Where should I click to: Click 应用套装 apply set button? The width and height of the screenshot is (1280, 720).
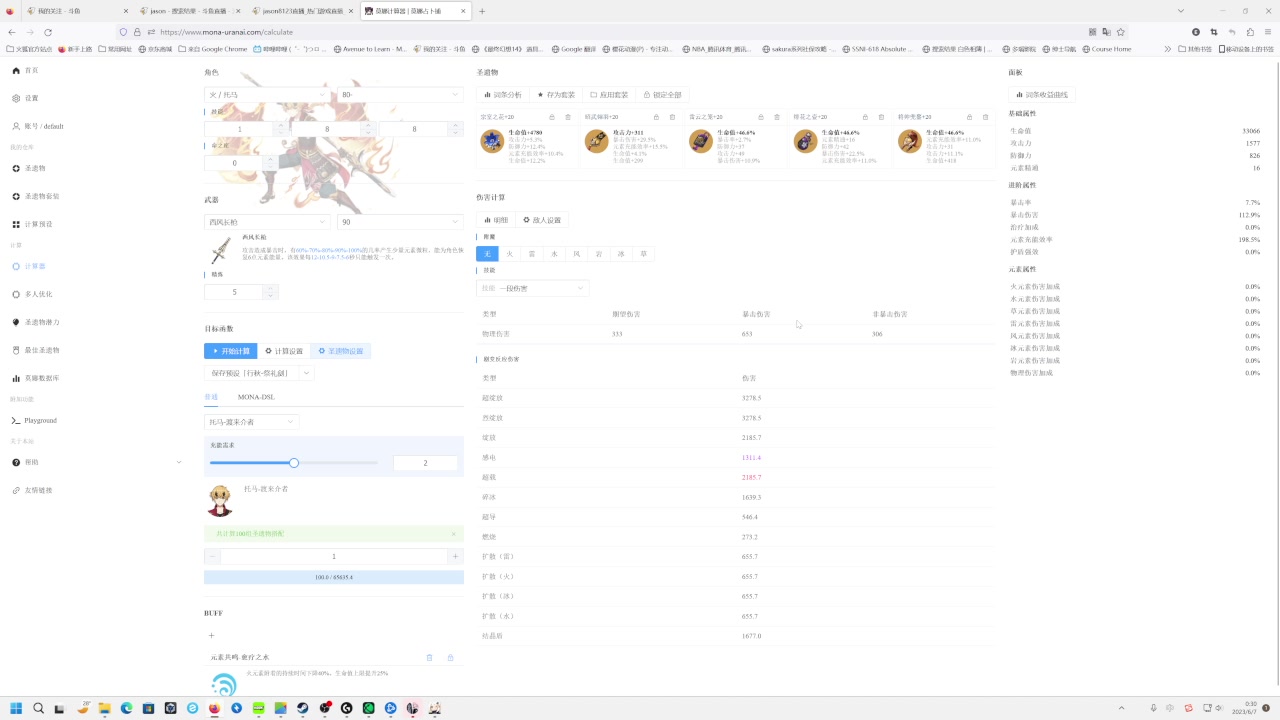[609, 95]
